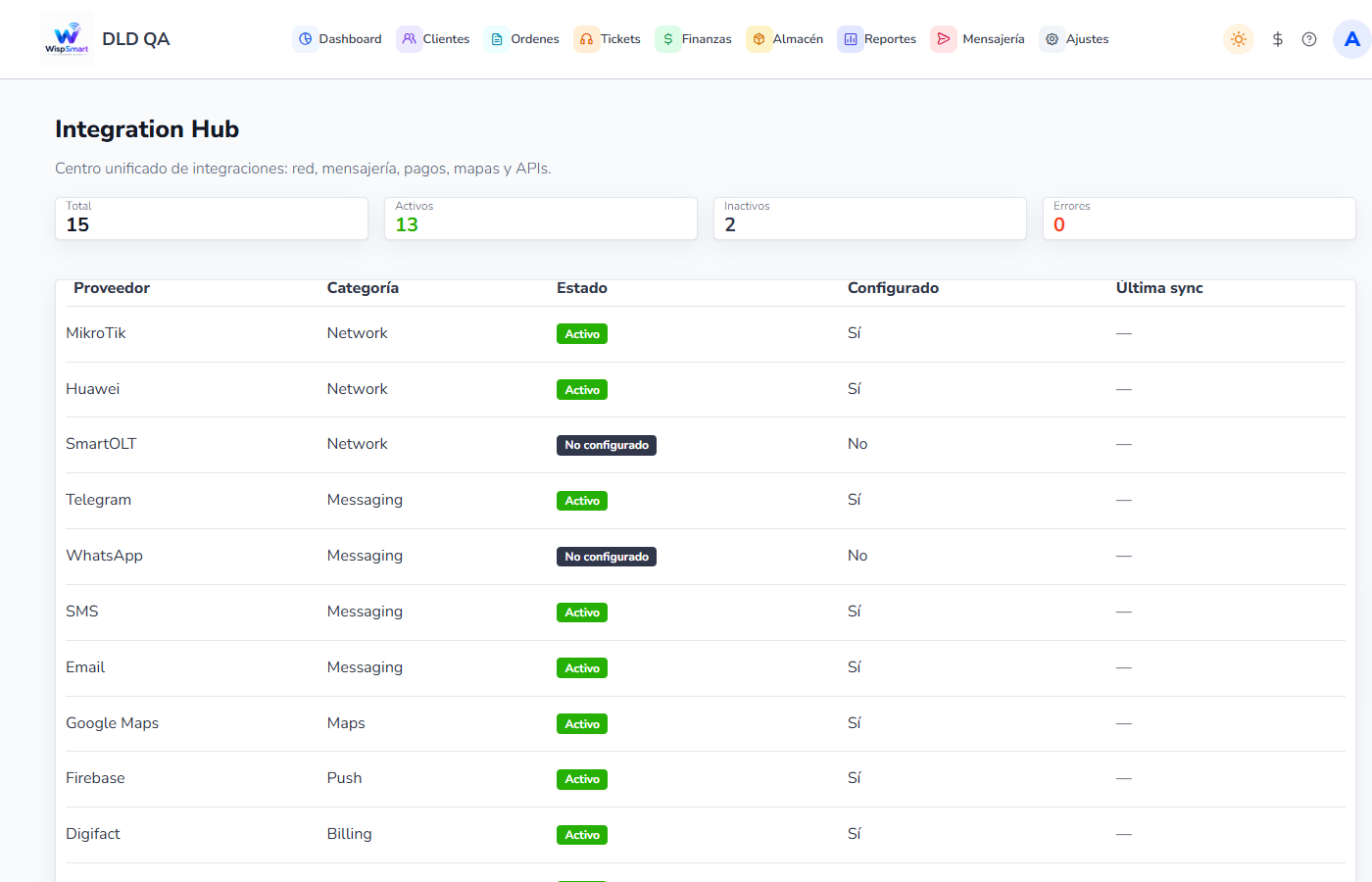Click the dollar currency icon in header
Screen dimensions: 1372x882
tap(1278, 39)
